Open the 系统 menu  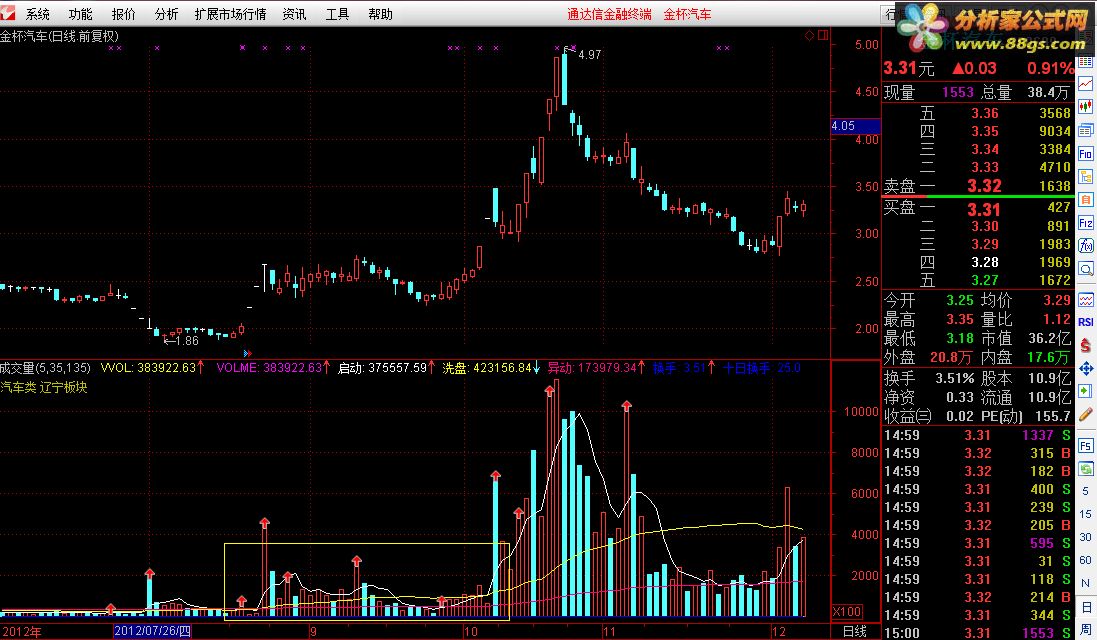(x=38, y=14)
